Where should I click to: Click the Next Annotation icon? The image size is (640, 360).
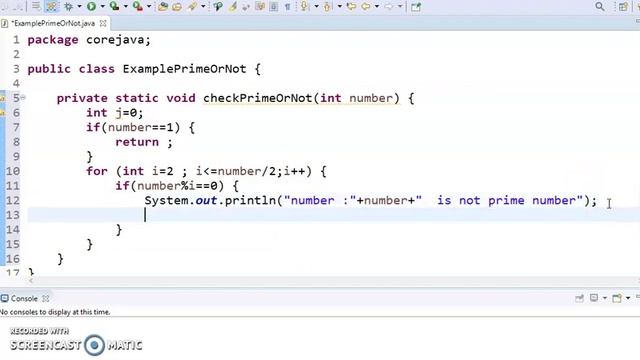pyautogui.click(x=304, y=6)
